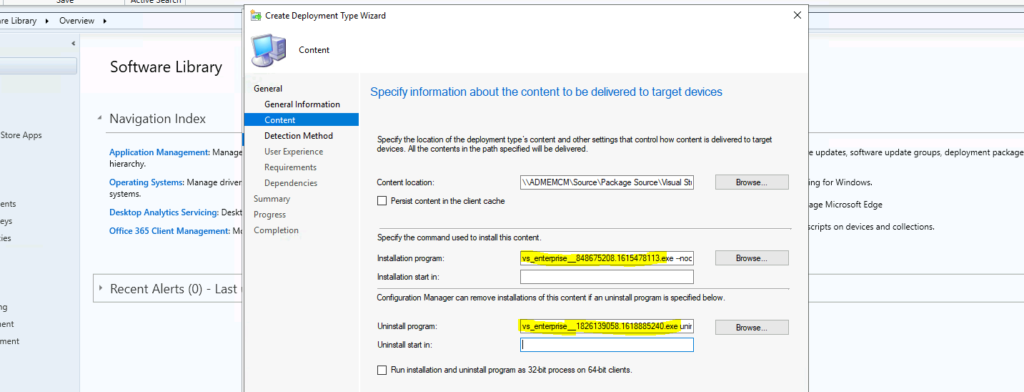Open Overview breadcrumb dropdown arrow

(104, 21)
